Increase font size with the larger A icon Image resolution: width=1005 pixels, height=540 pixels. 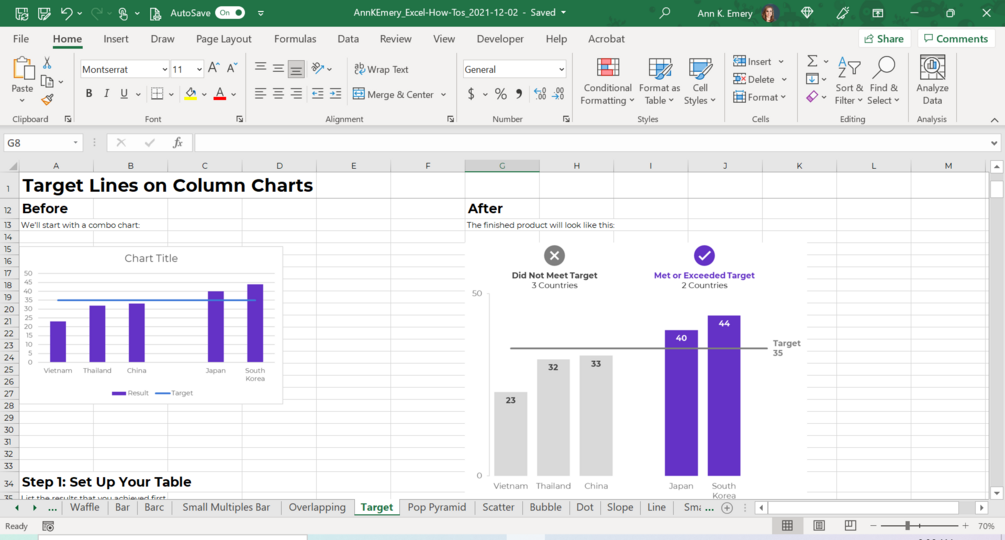click(x=214, y=69)
